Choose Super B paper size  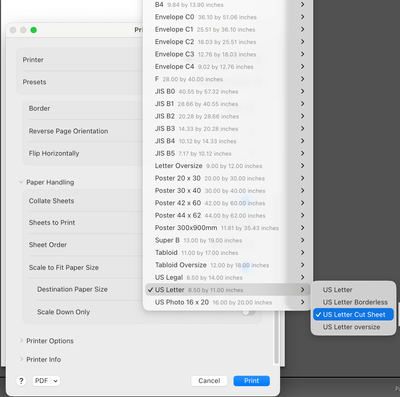(x=228, y=240)
